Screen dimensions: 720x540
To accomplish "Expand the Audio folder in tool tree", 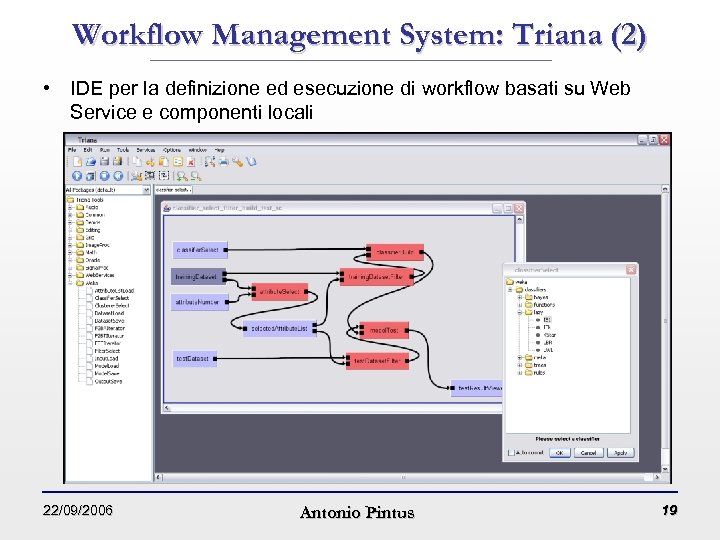I will click(x=70, y=208).
